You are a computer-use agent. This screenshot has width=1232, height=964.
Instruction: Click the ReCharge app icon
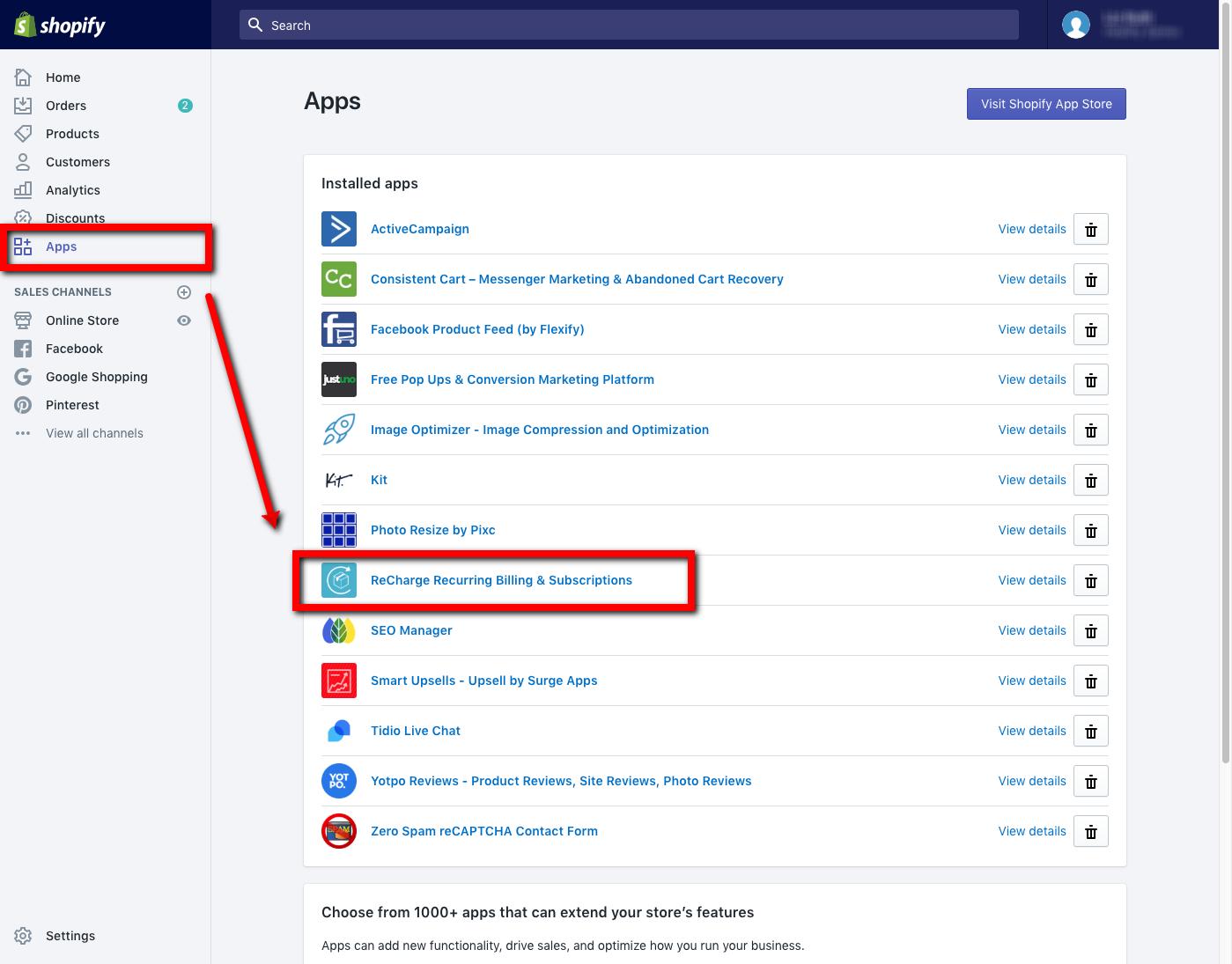pyautogui.click(x=339, y=581)
